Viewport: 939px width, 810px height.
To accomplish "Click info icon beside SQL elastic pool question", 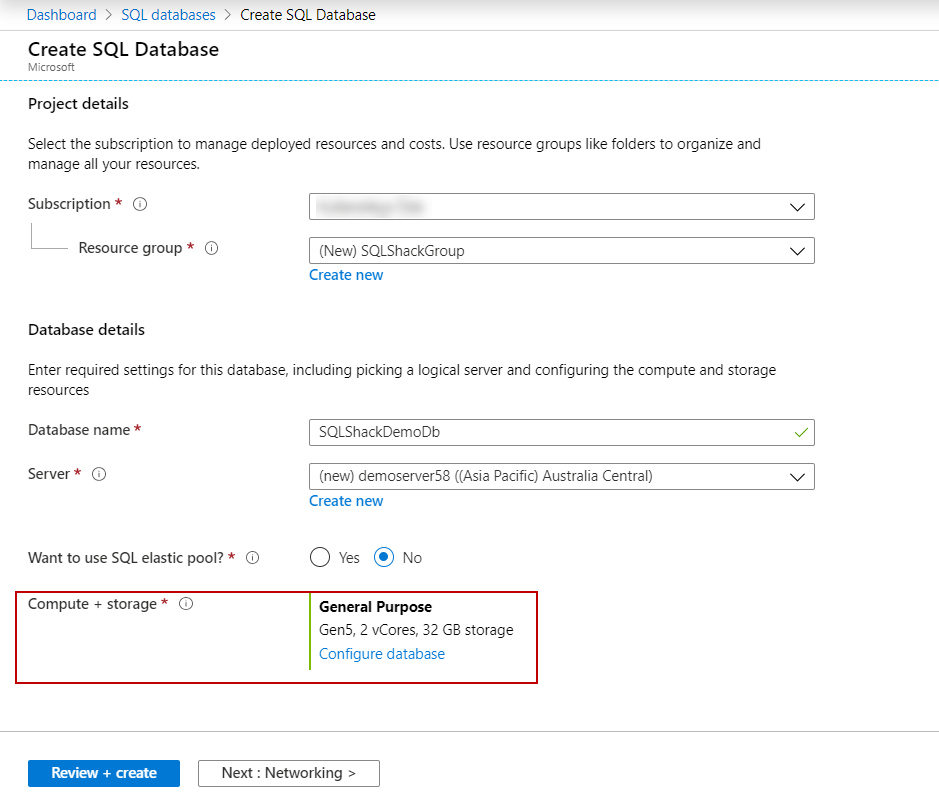I will [x=252, y=558].
